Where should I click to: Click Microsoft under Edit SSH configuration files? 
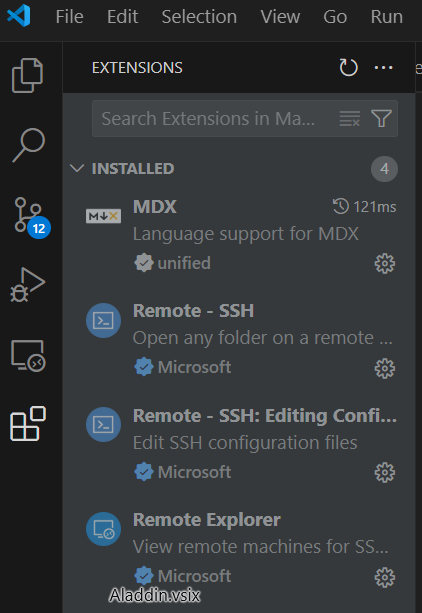click(x=194, y=472)
